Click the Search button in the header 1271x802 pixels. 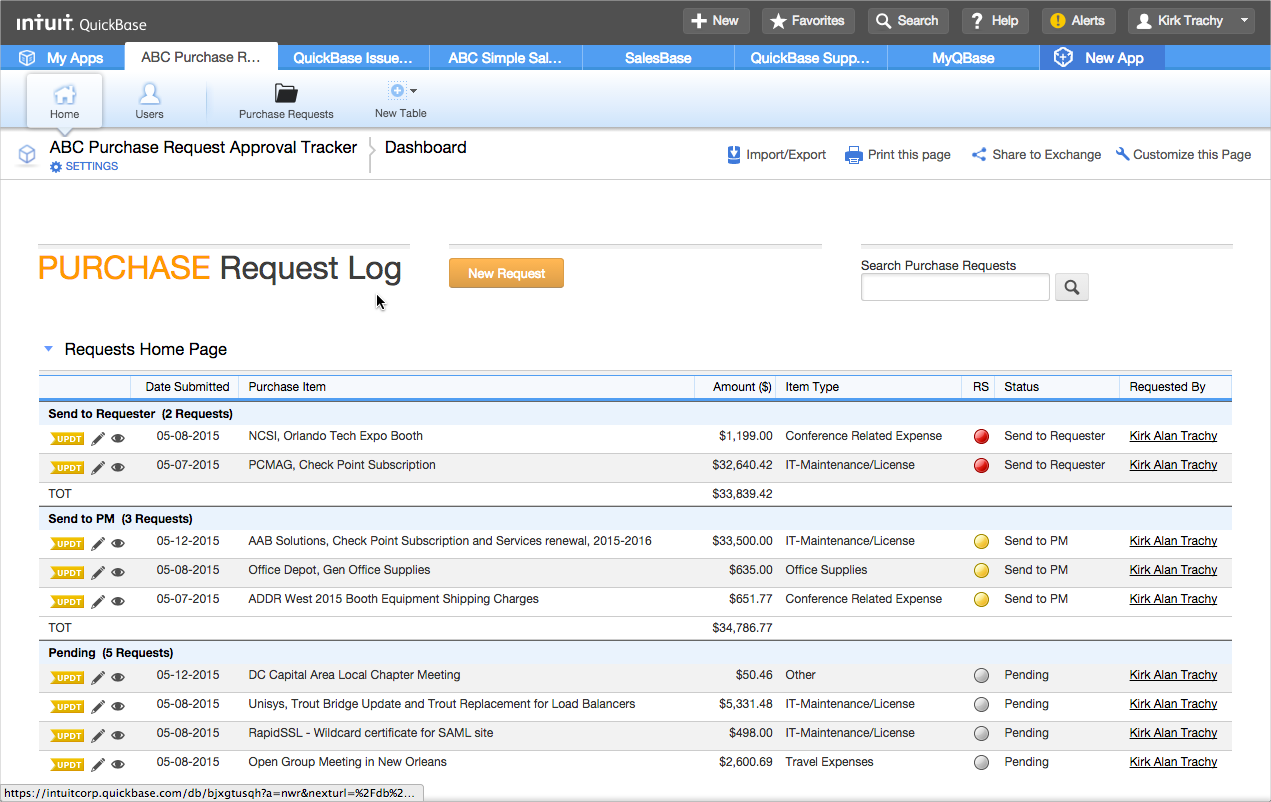pos(908,21)
